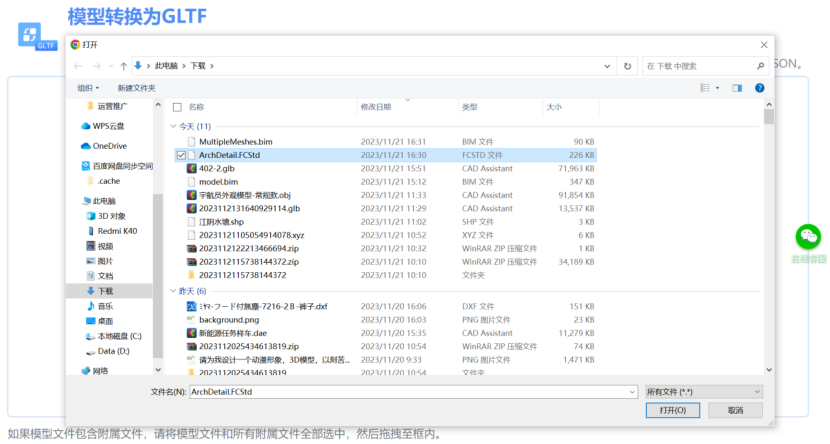Go up one folder level
The height and width of the screenshot is (444, 830).
(x=123, y=66)
